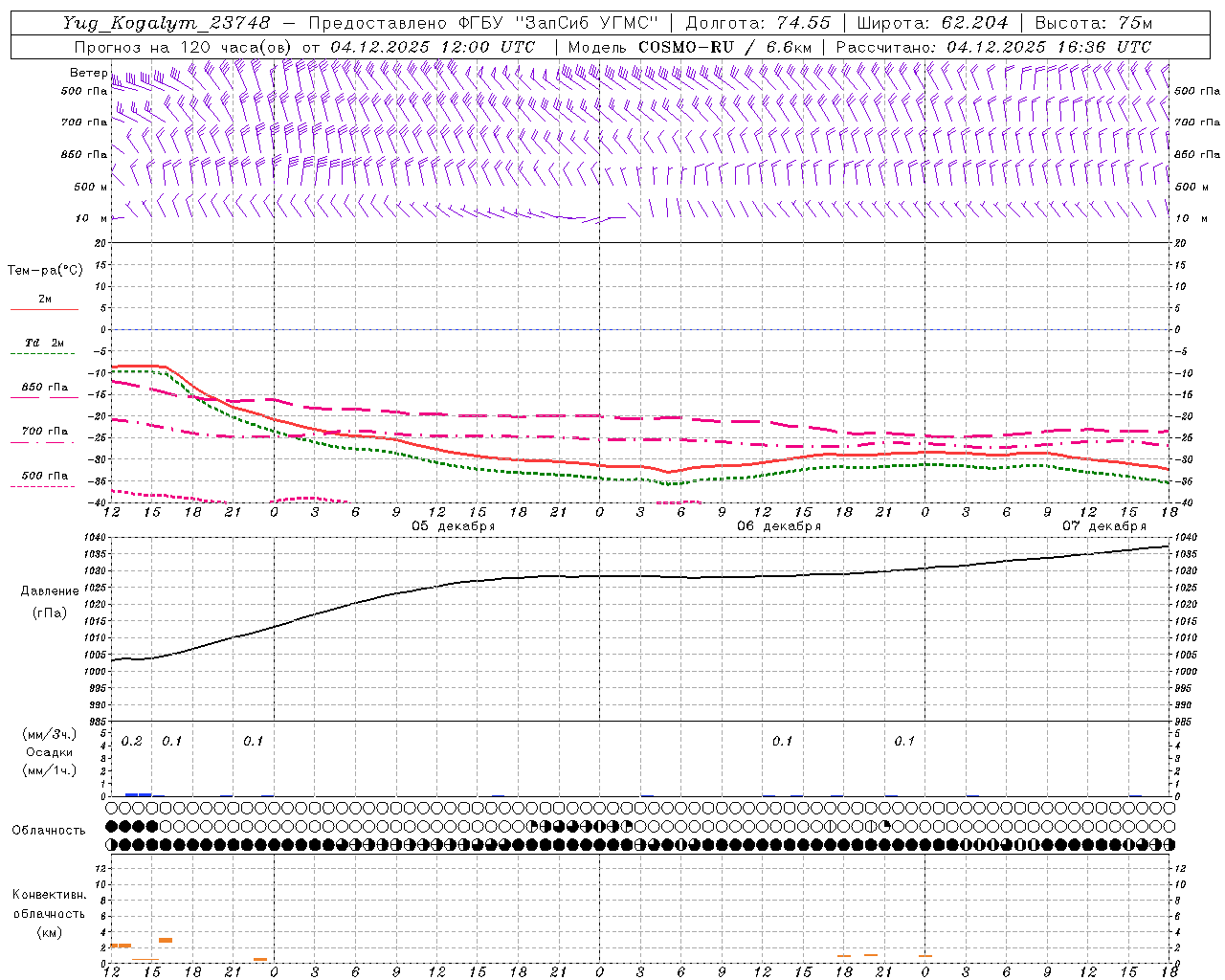Click the Ветер wind panel label
This screenshot has width=1225, height=980.
(88, 73)
